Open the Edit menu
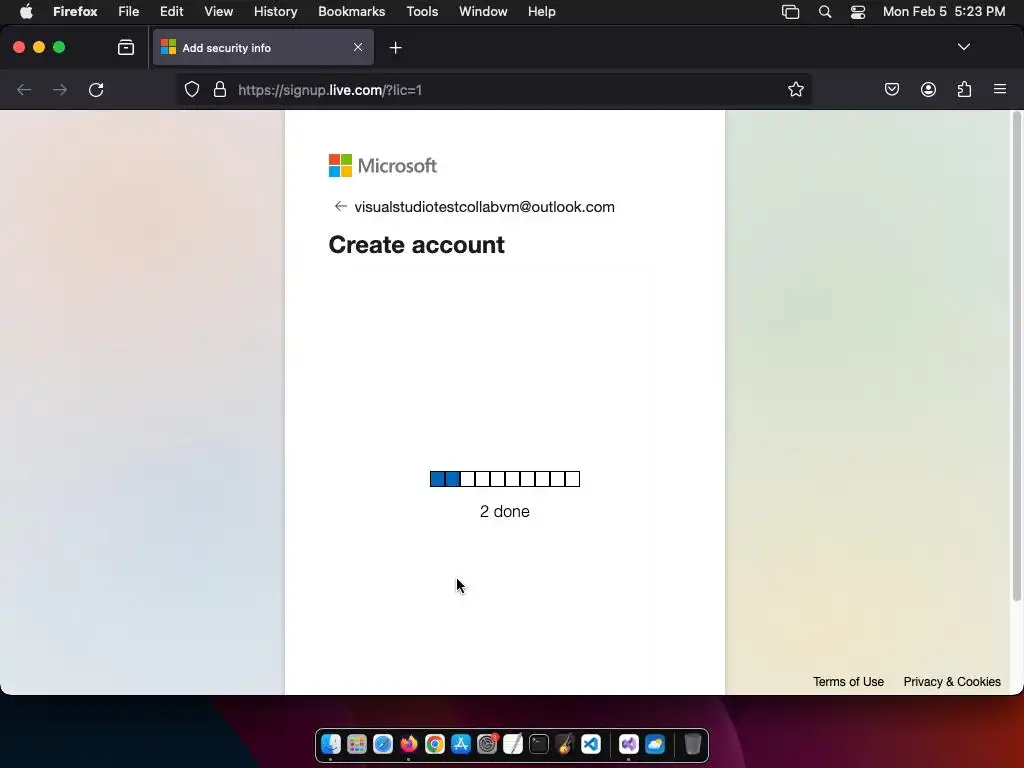 [172, 12]
